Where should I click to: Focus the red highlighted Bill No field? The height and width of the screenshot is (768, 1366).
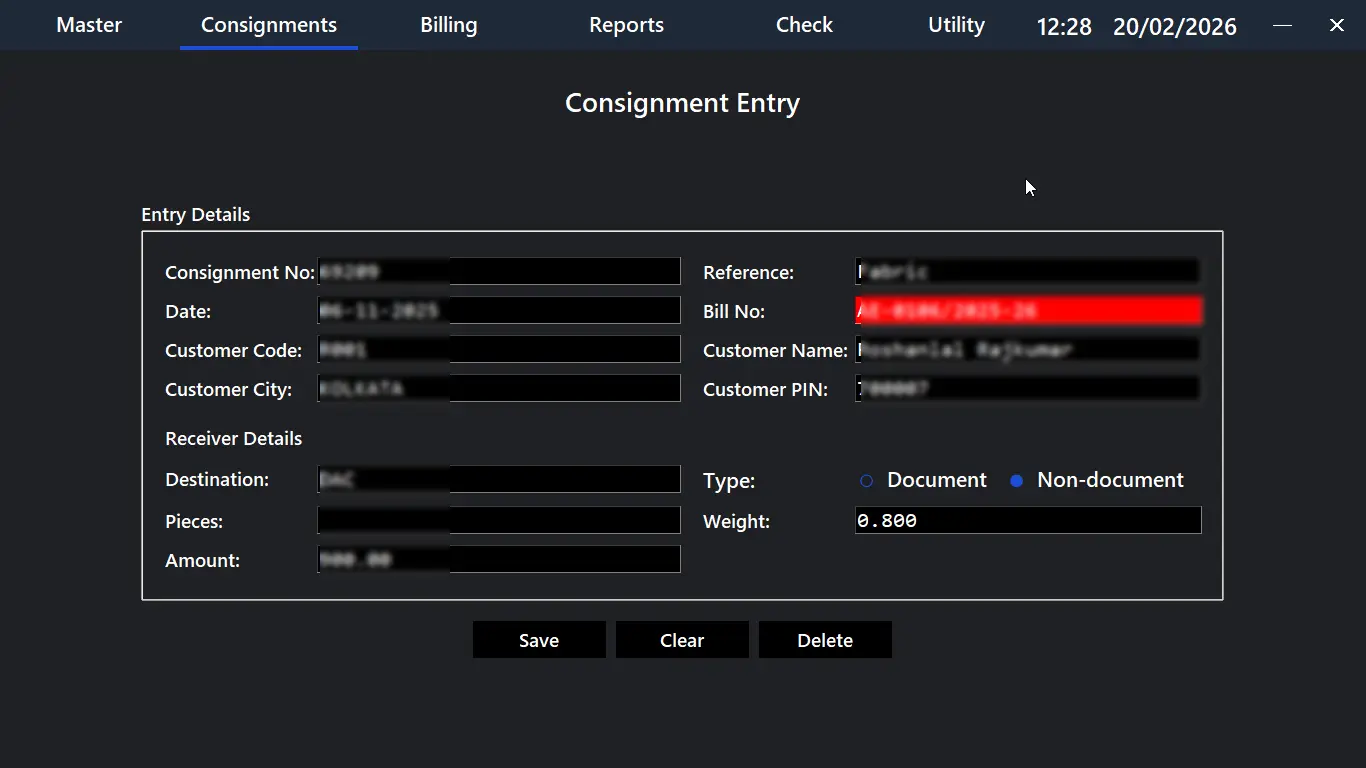point(1027,311)
